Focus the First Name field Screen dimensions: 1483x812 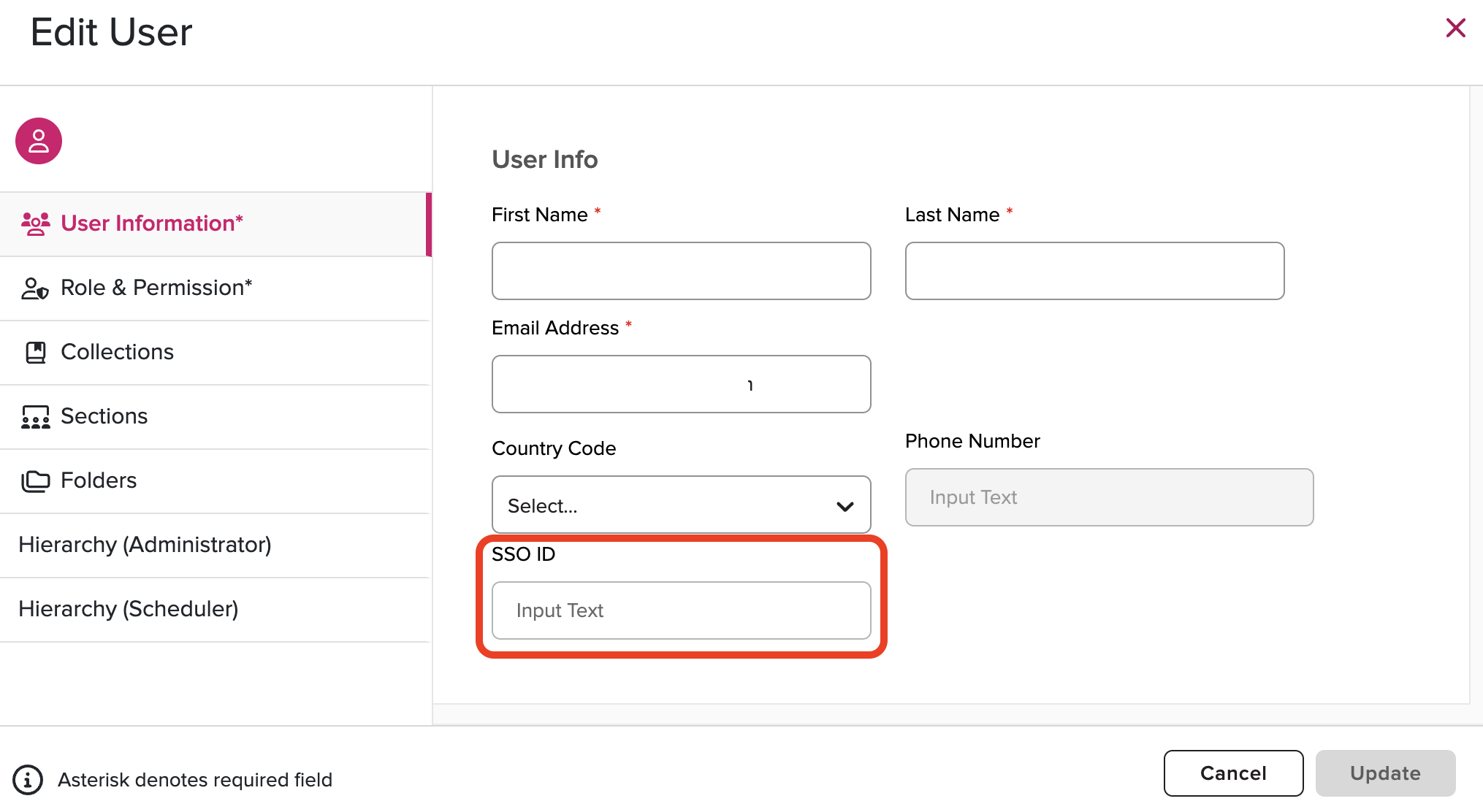[x=681, y=271]
